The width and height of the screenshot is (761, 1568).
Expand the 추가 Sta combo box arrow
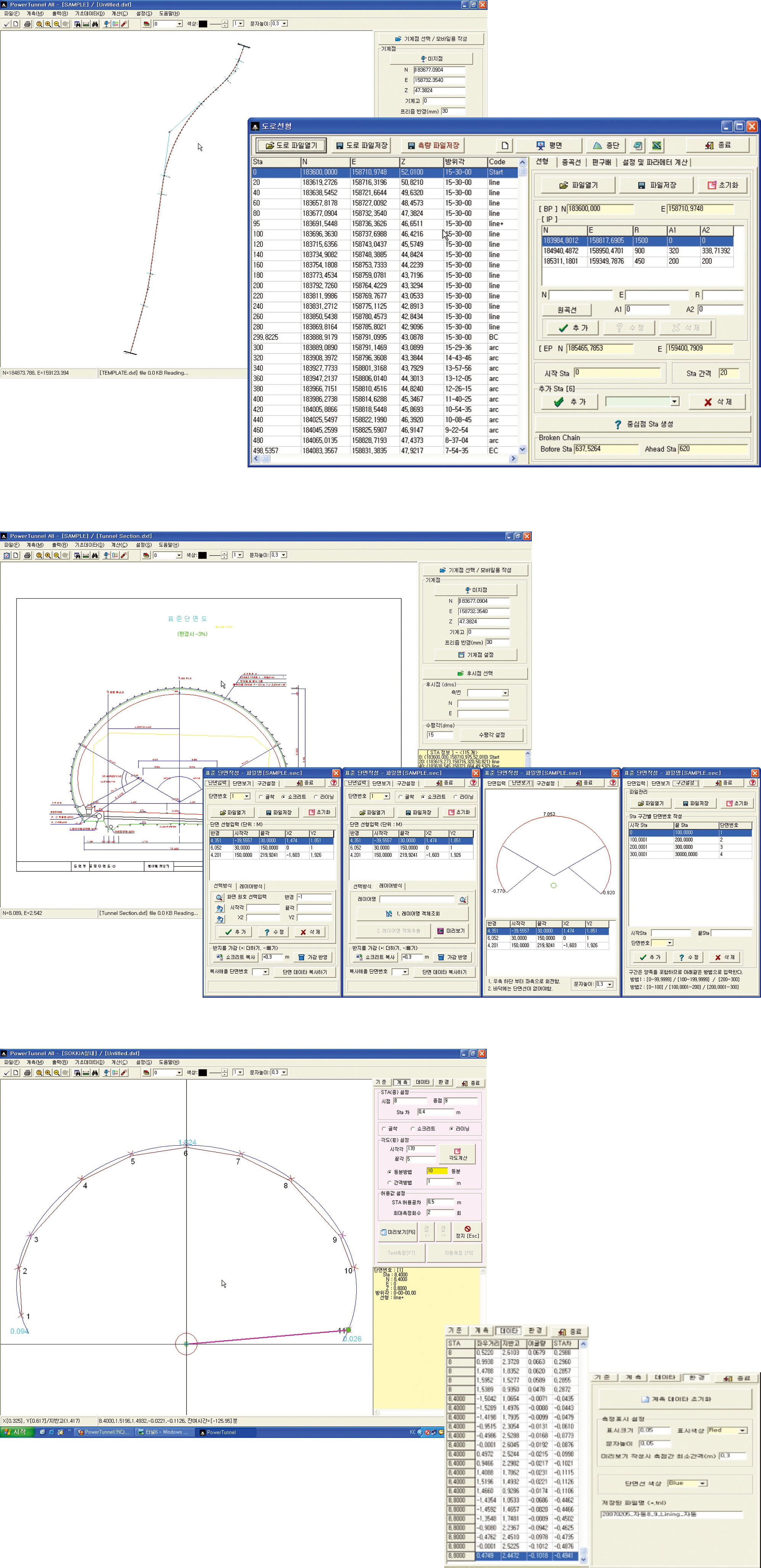pos(674,402)
